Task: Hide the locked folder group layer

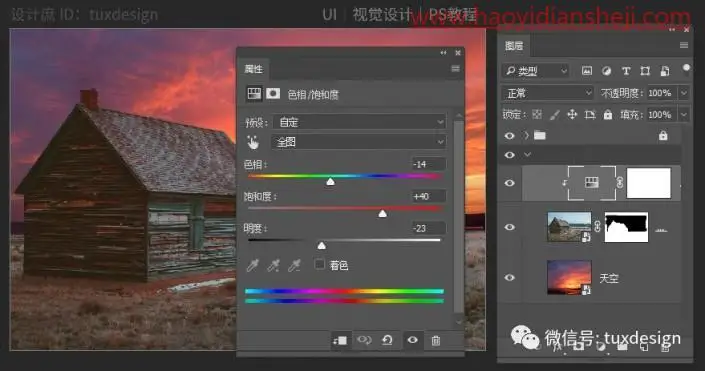Action: 509,135
